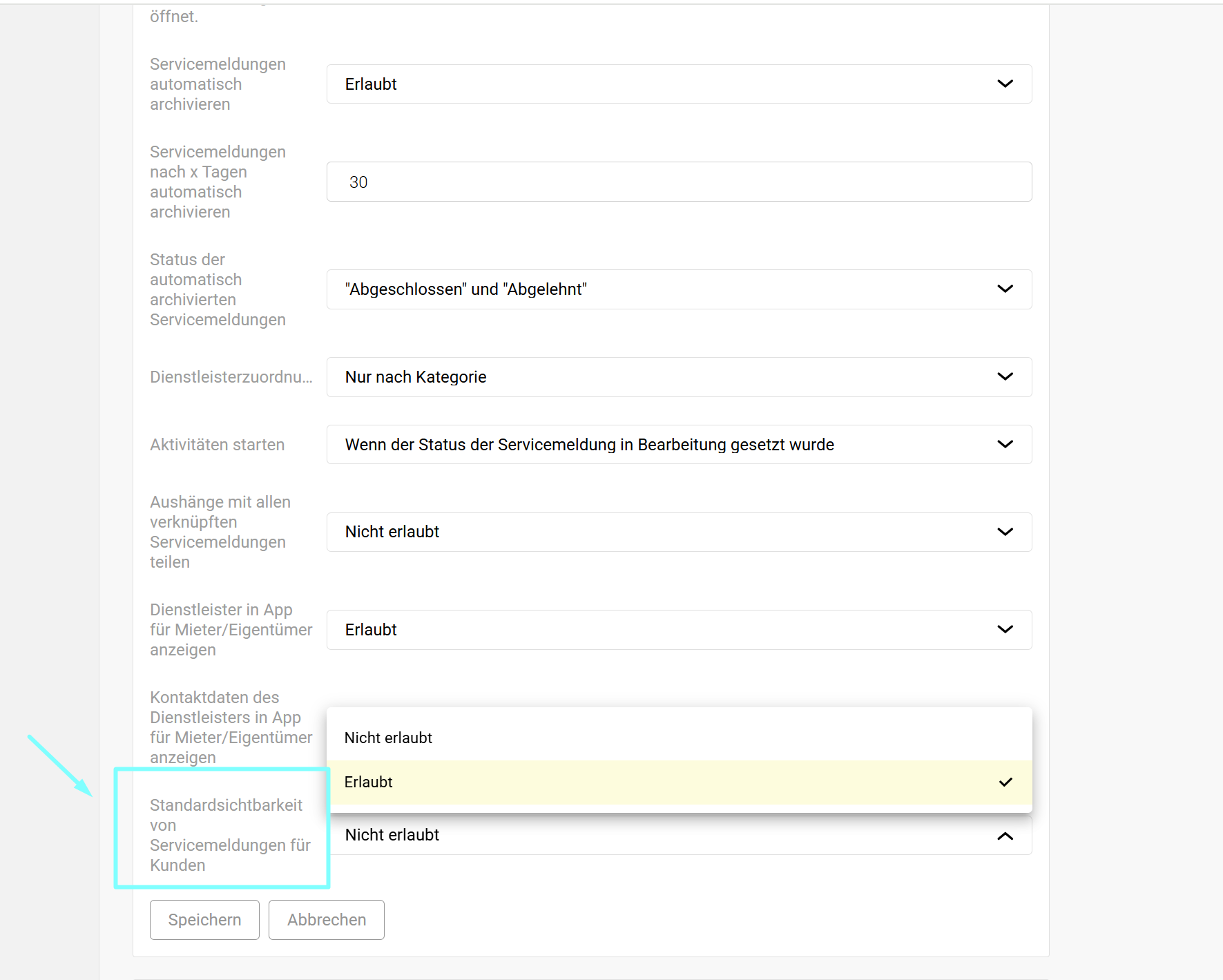1223x980 pixels.
Task: Collapse list using the upward chevron icon
Action: (1005, 836)
